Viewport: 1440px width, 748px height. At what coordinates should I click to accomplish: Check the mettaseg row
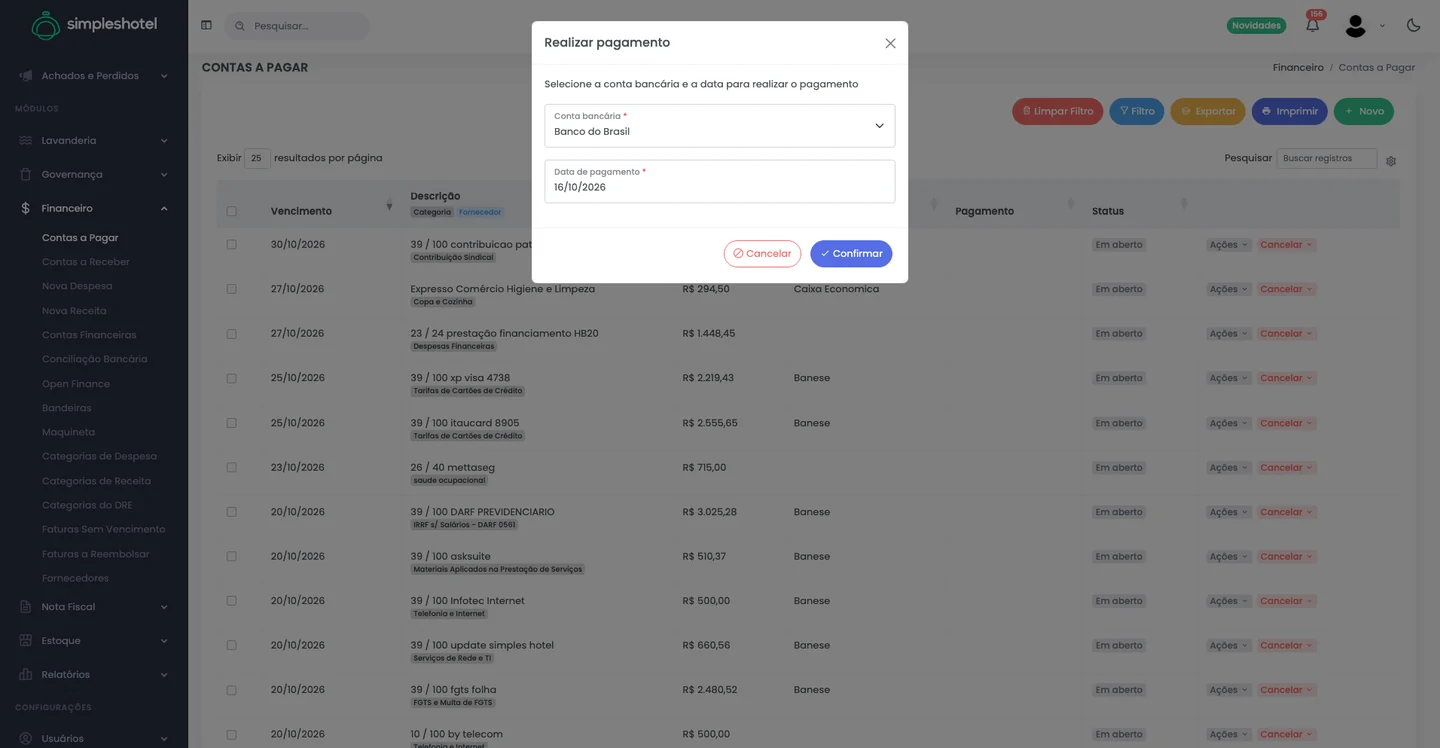click(x=232, y=467)
